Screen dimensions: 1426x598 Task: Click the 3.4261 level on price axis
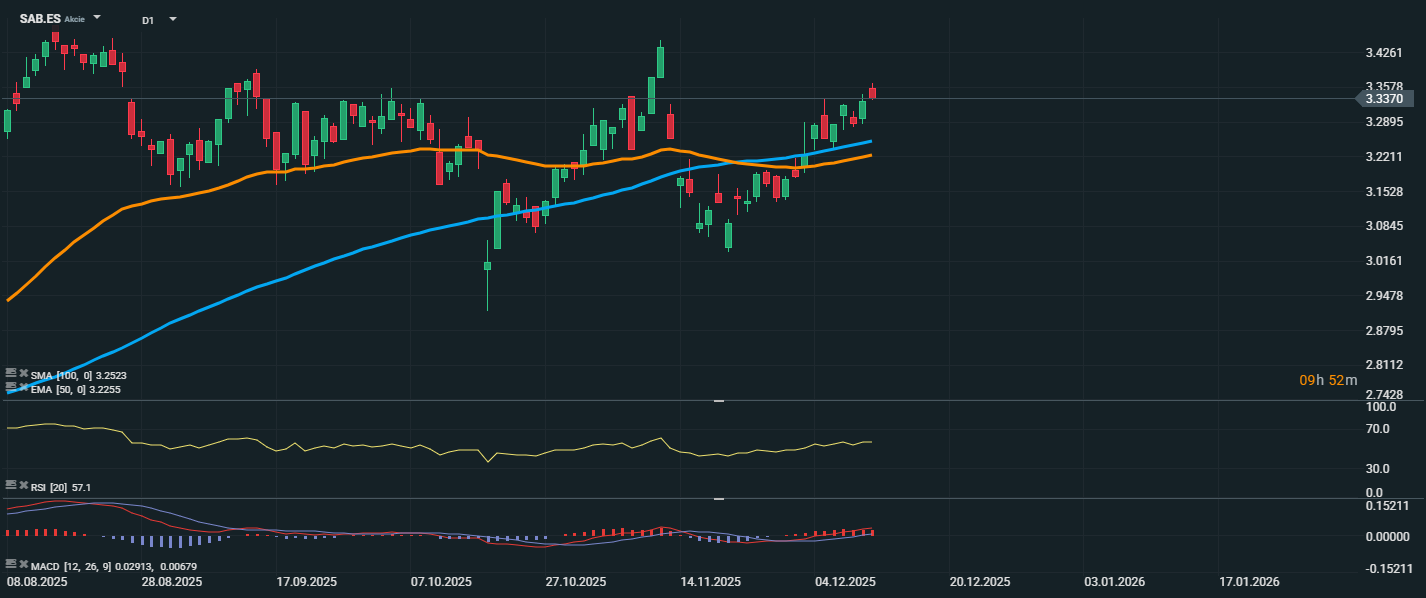pyautogui.click(x=1386, y=53)
